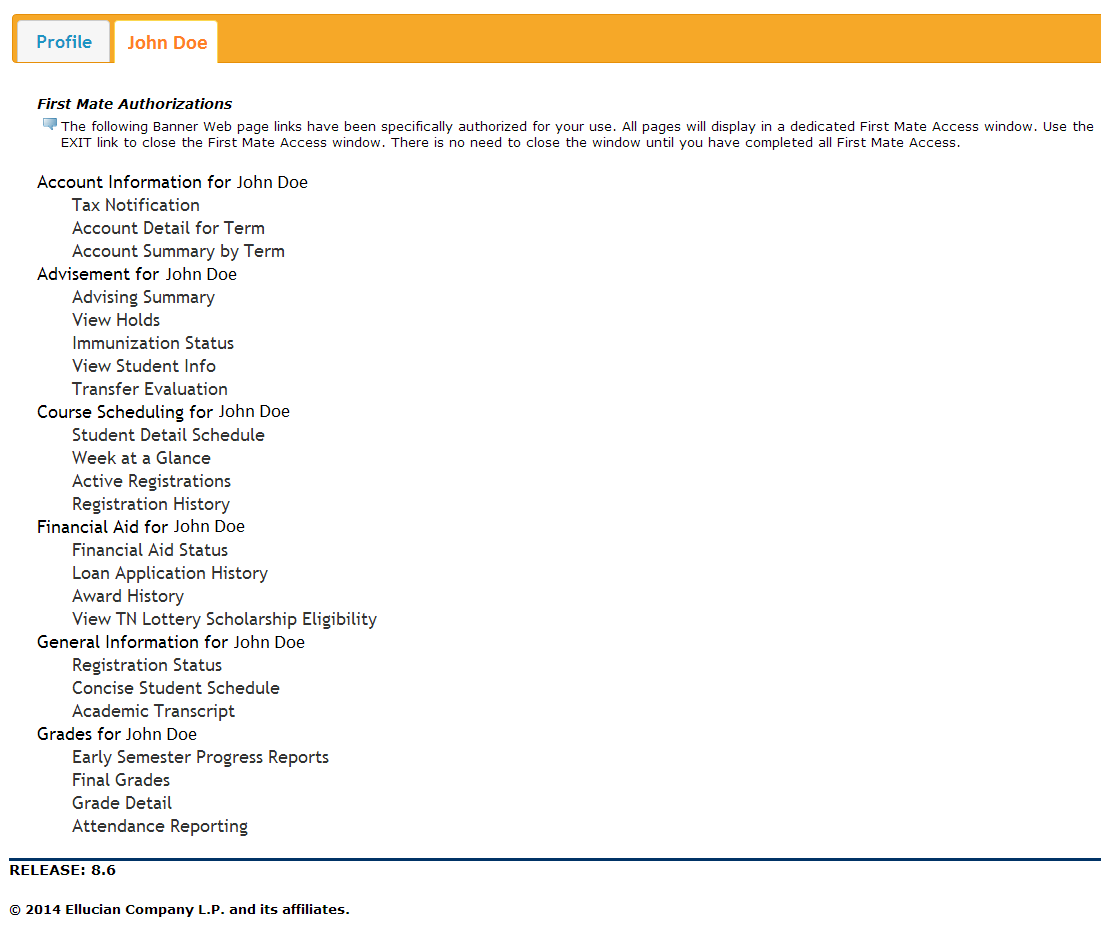Viewport: 1101px width, 925px height.
Task: Open the Advising Summary page
Action: coord(143,297)
